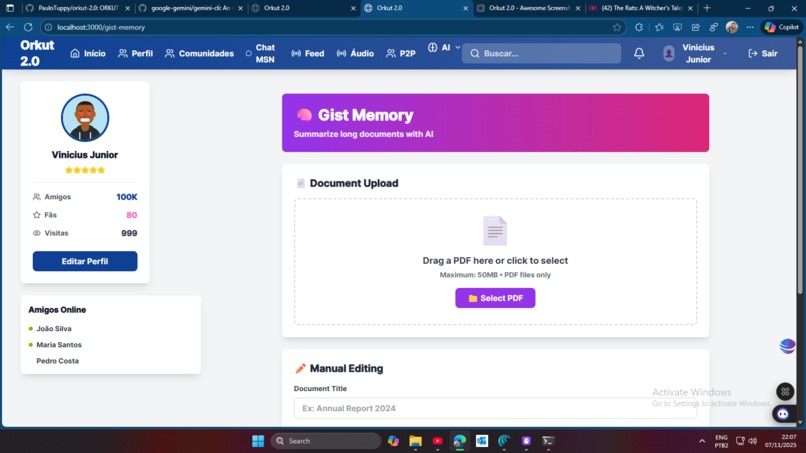The height and width of the screenshot is (453, 806).
Task: Open the Áudio section
Action: point(355,53)
